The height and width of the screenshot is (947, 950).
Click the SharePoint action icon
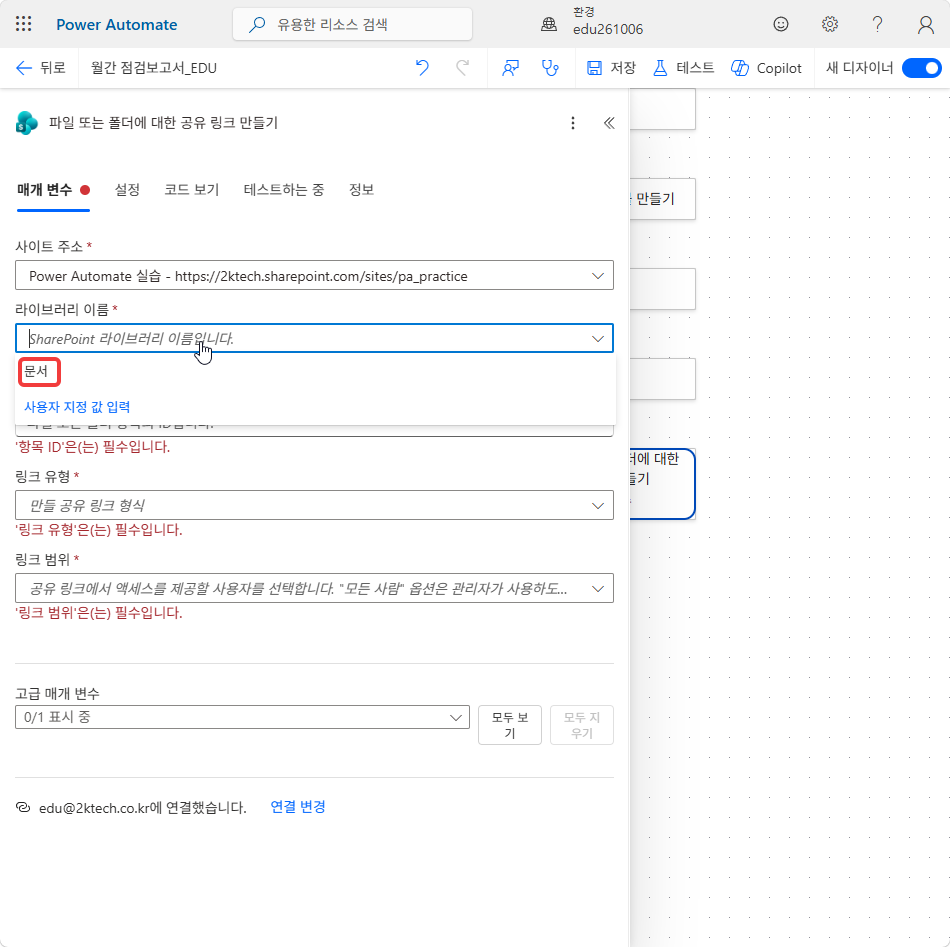[26, 123]
